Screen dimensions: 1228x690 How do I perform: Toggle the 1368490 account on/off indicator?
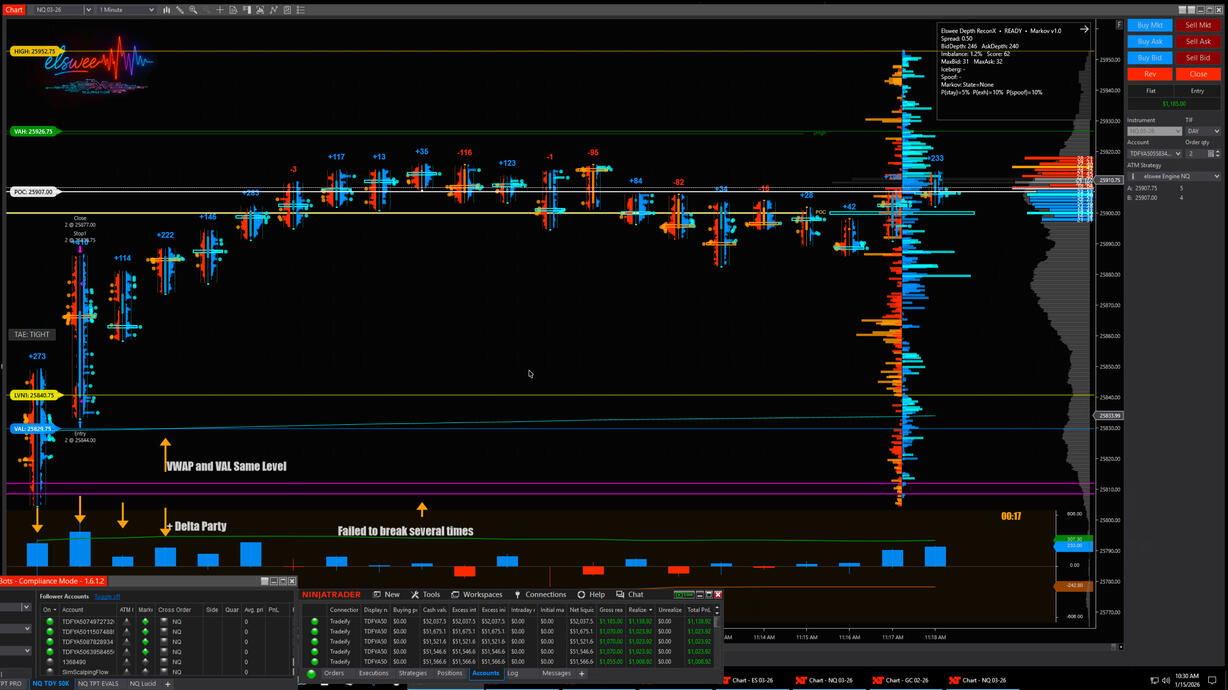[50, 662]
